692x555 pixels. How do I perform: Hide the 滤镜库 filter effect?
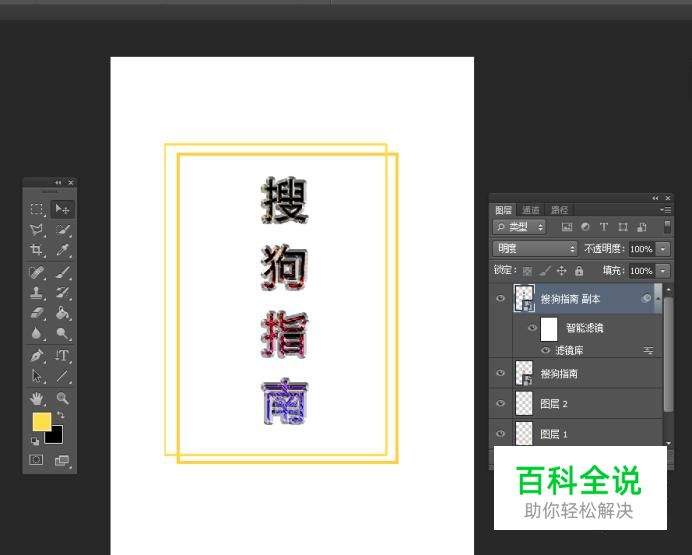(x=546, y=350)
